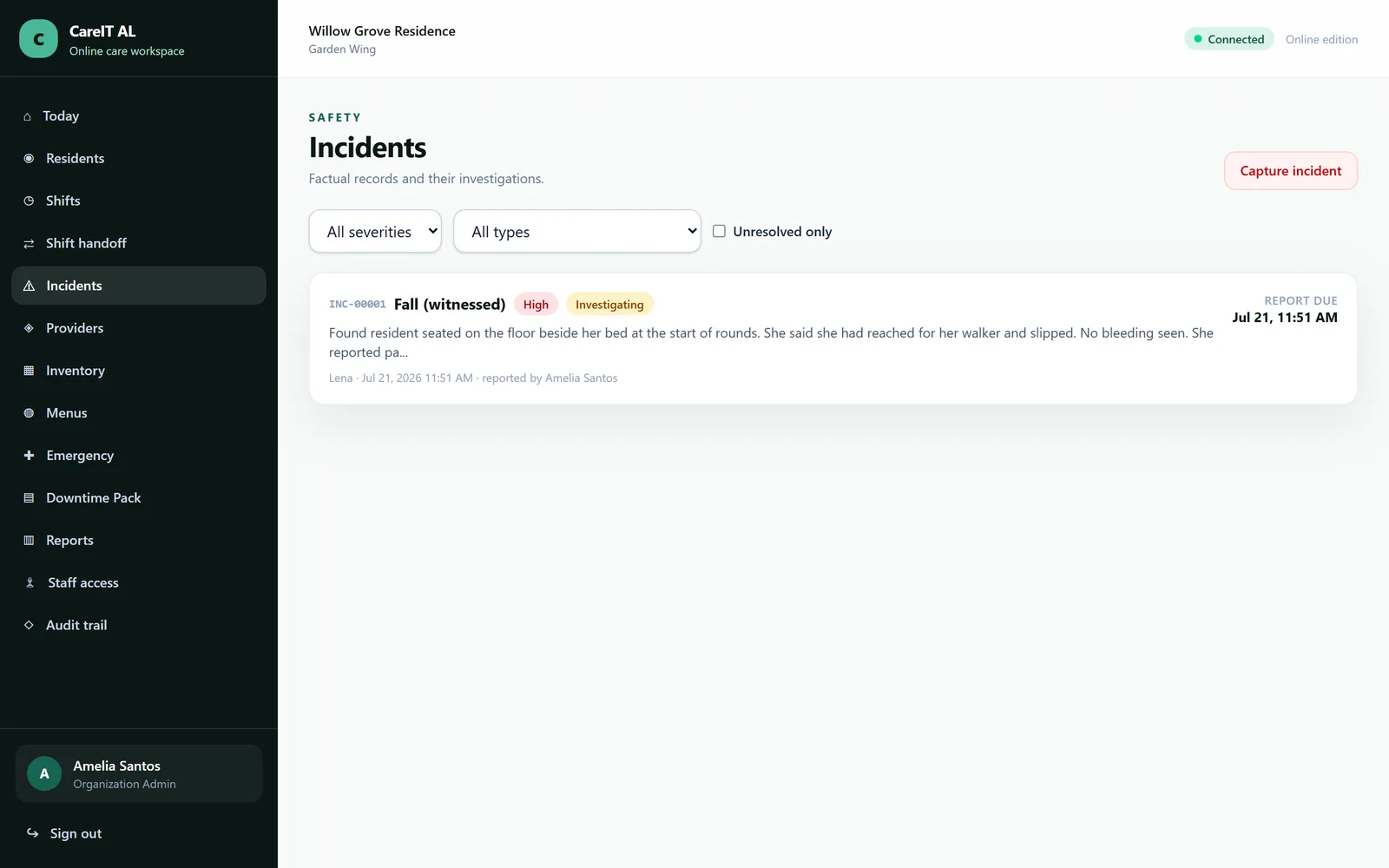Screen dimensions: 1389x868
Task: Open the Audit trail
Action: coord(139,625)
